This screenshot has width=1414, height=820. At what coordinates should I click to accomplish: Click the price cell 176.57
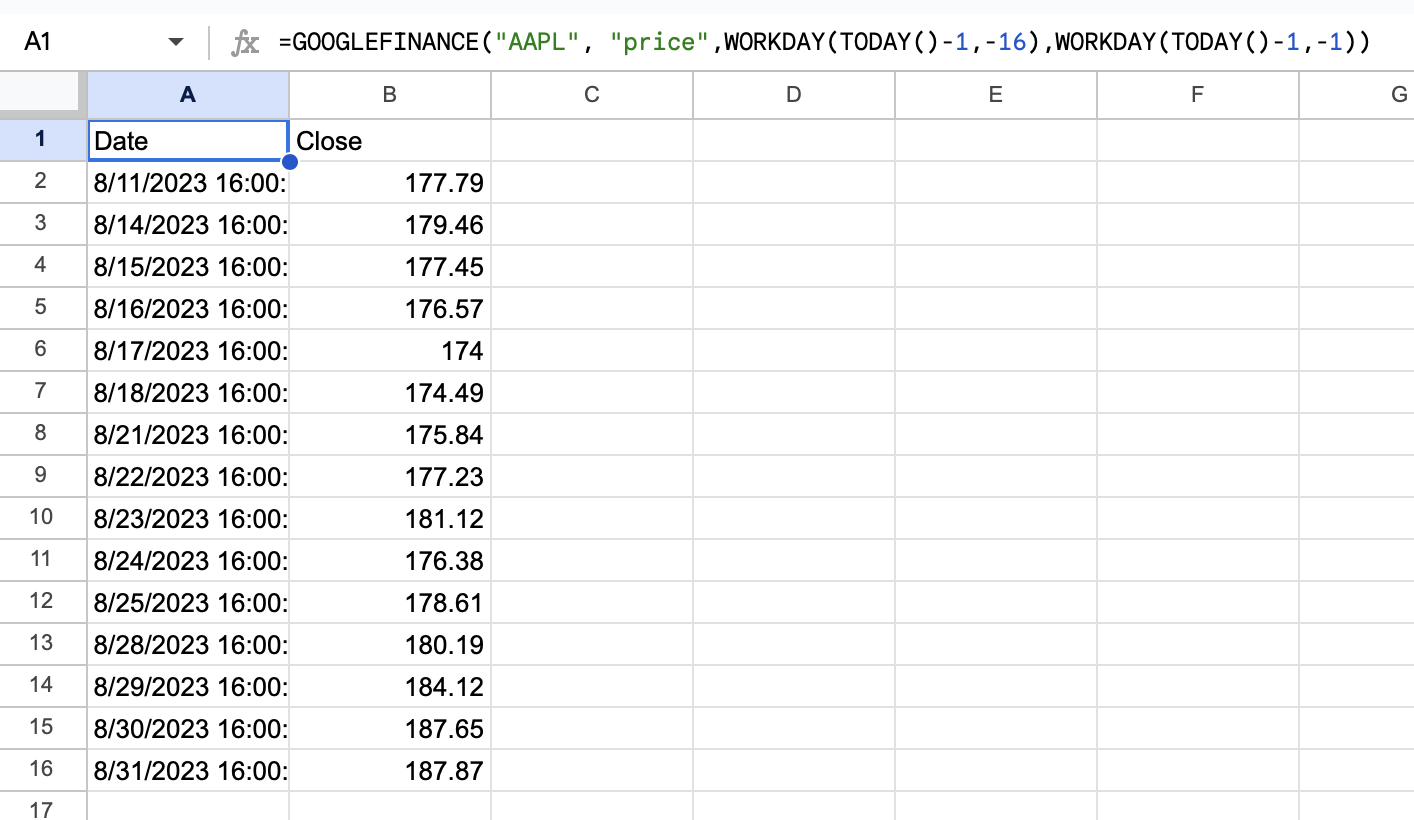(390, 308)
